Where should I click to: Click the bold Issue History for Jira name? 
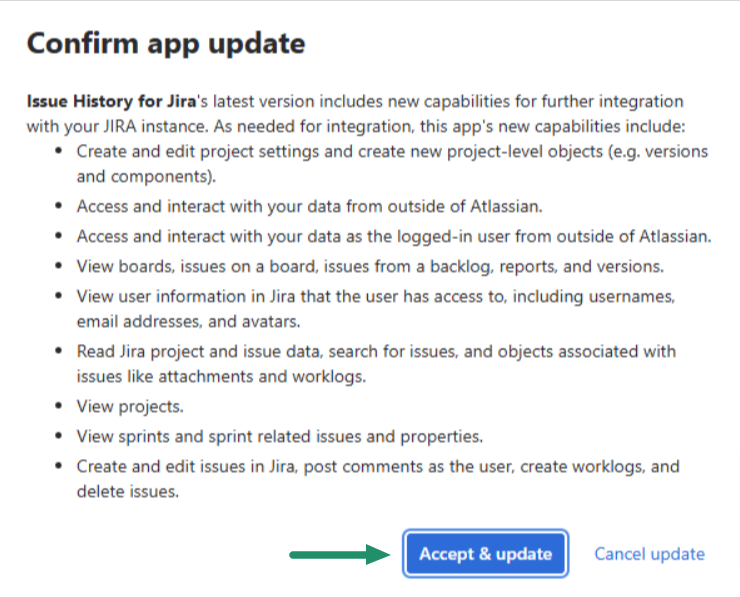click(111, 101)
